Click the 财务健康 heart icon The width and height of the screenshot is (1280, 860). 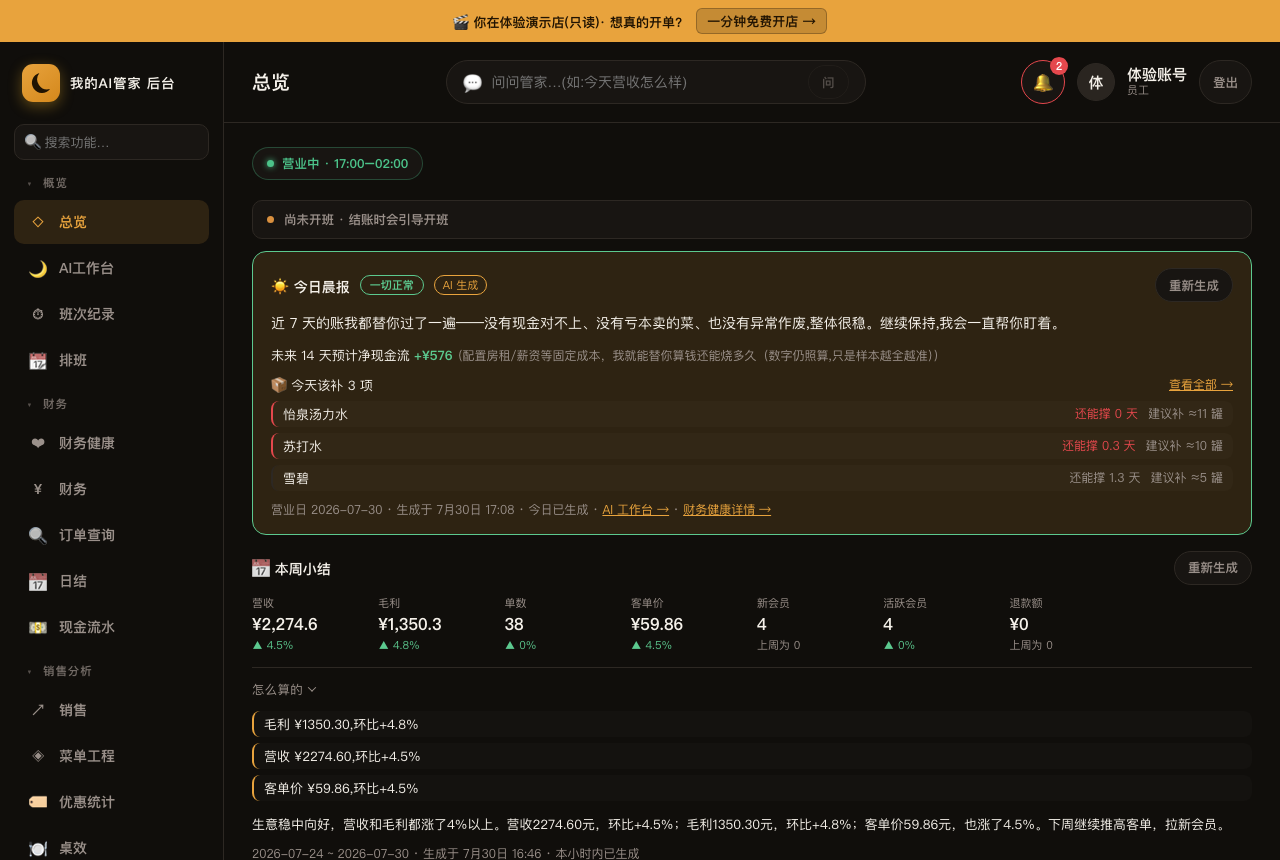click(38, 443)
